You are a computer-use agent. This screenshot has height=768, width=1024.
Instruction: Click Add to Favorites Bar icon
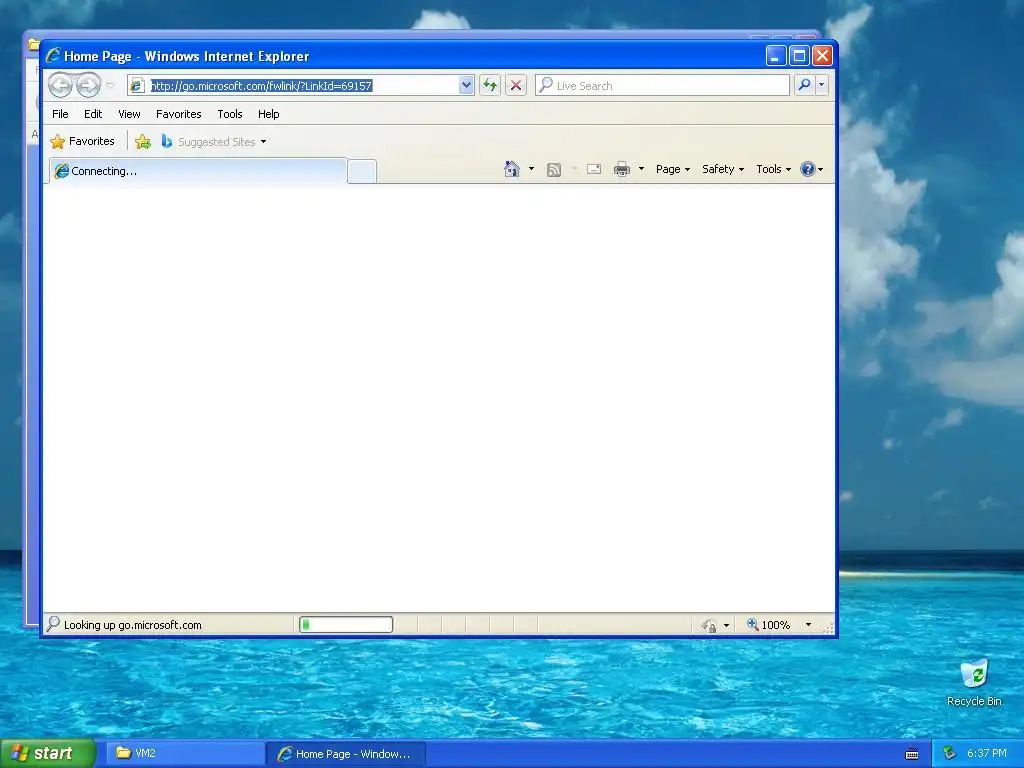pyautogui.click(x=142, y=141)
